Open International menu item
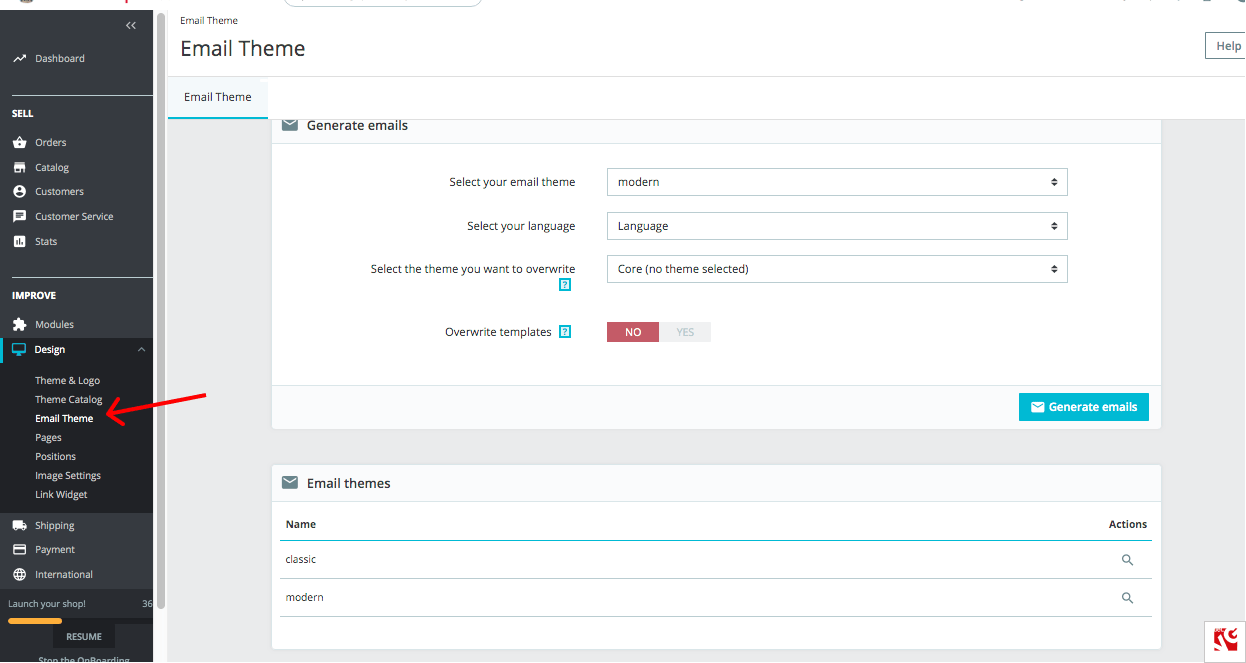Viewport: 1246px width, 663px height. tap(64, 575)
